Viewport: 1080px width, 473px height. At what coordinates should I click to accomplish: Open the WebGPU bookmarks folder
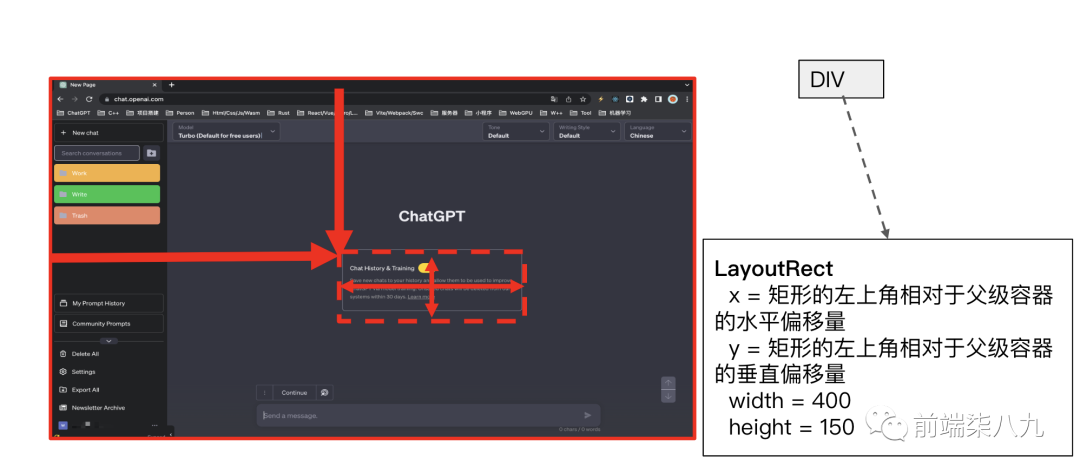tap(516, 112)
